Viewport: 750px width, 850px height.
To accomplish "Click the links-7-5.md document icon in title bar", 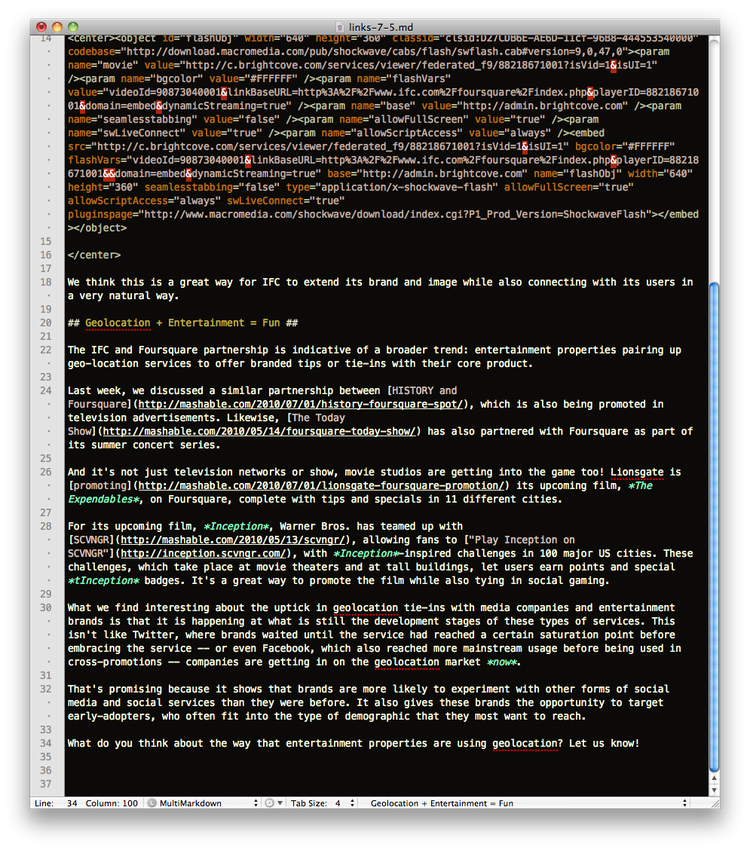I will 339,27.
